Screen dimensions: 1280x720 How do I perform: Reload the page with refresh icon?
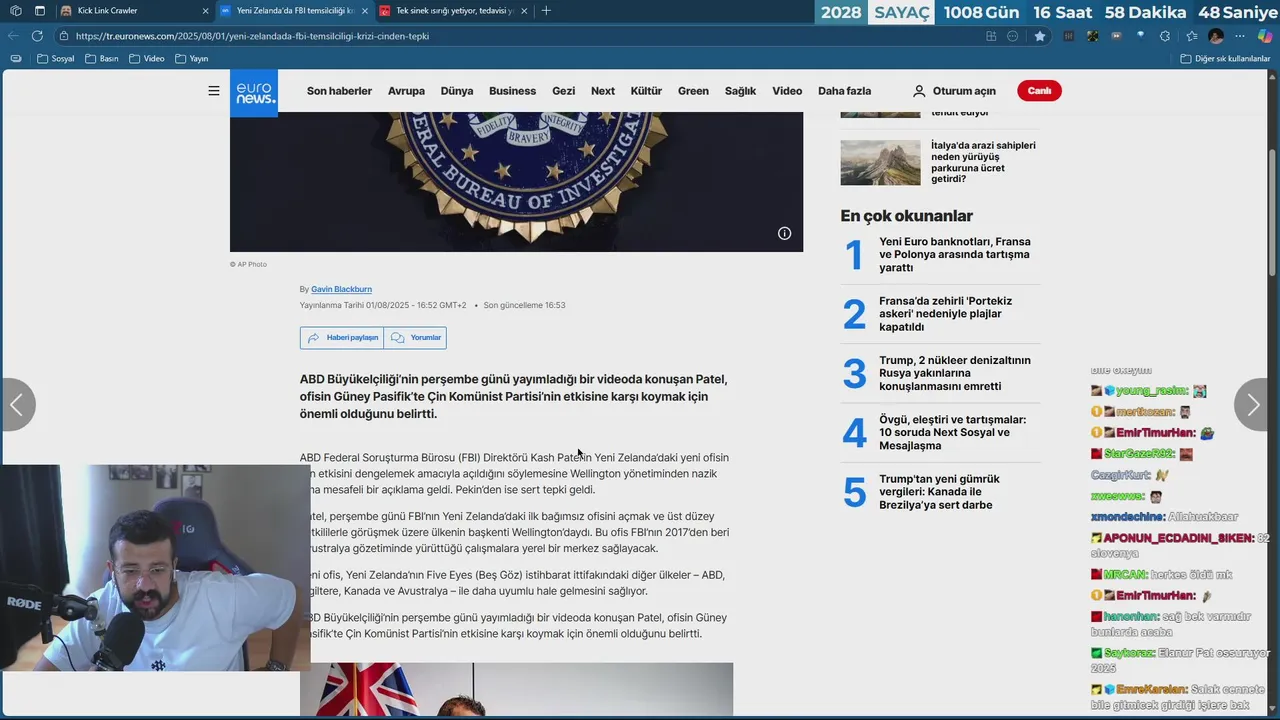click(37, 36)
